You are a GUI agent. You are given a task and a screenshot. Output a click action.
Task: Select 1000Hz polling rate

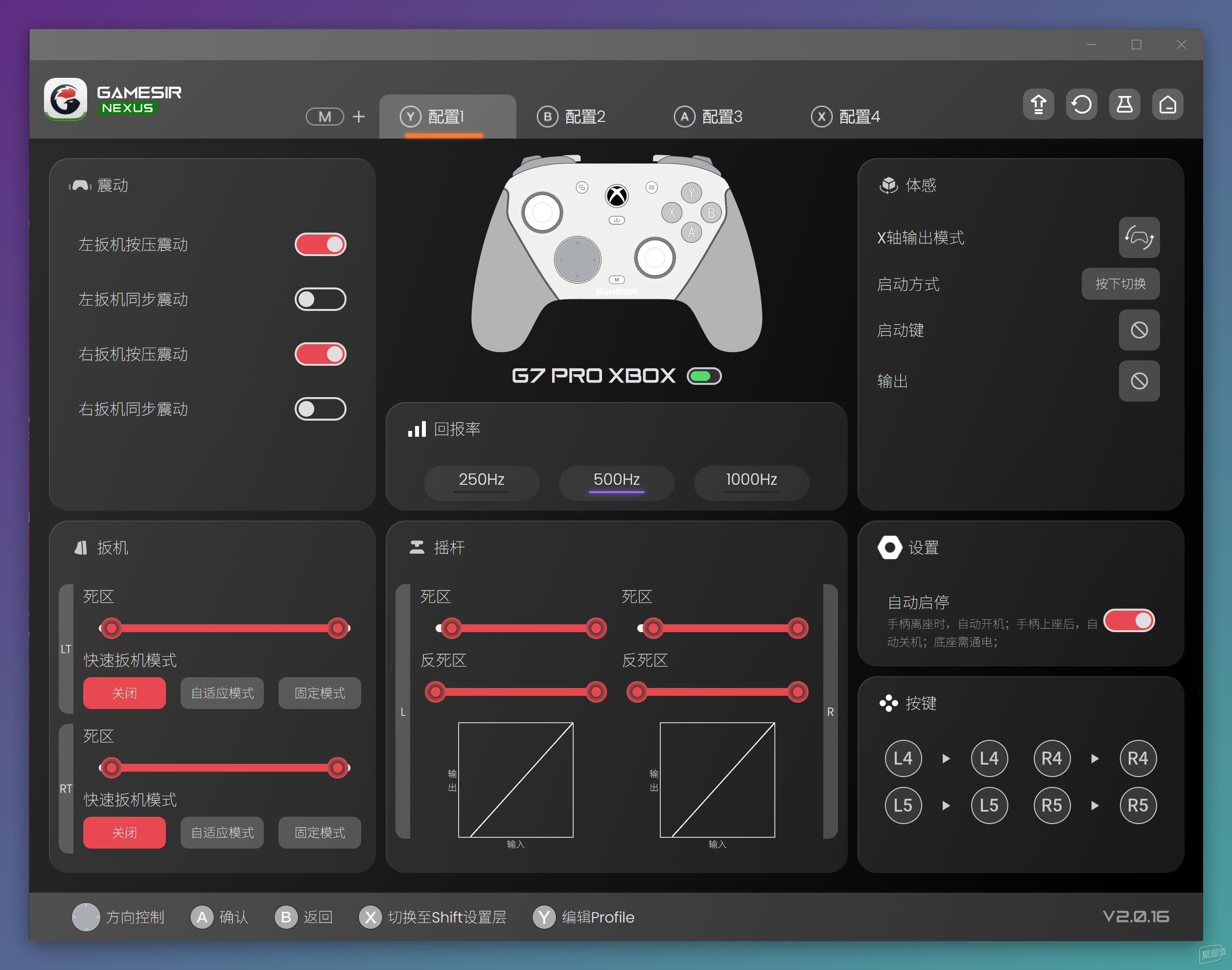coord(751,483)
